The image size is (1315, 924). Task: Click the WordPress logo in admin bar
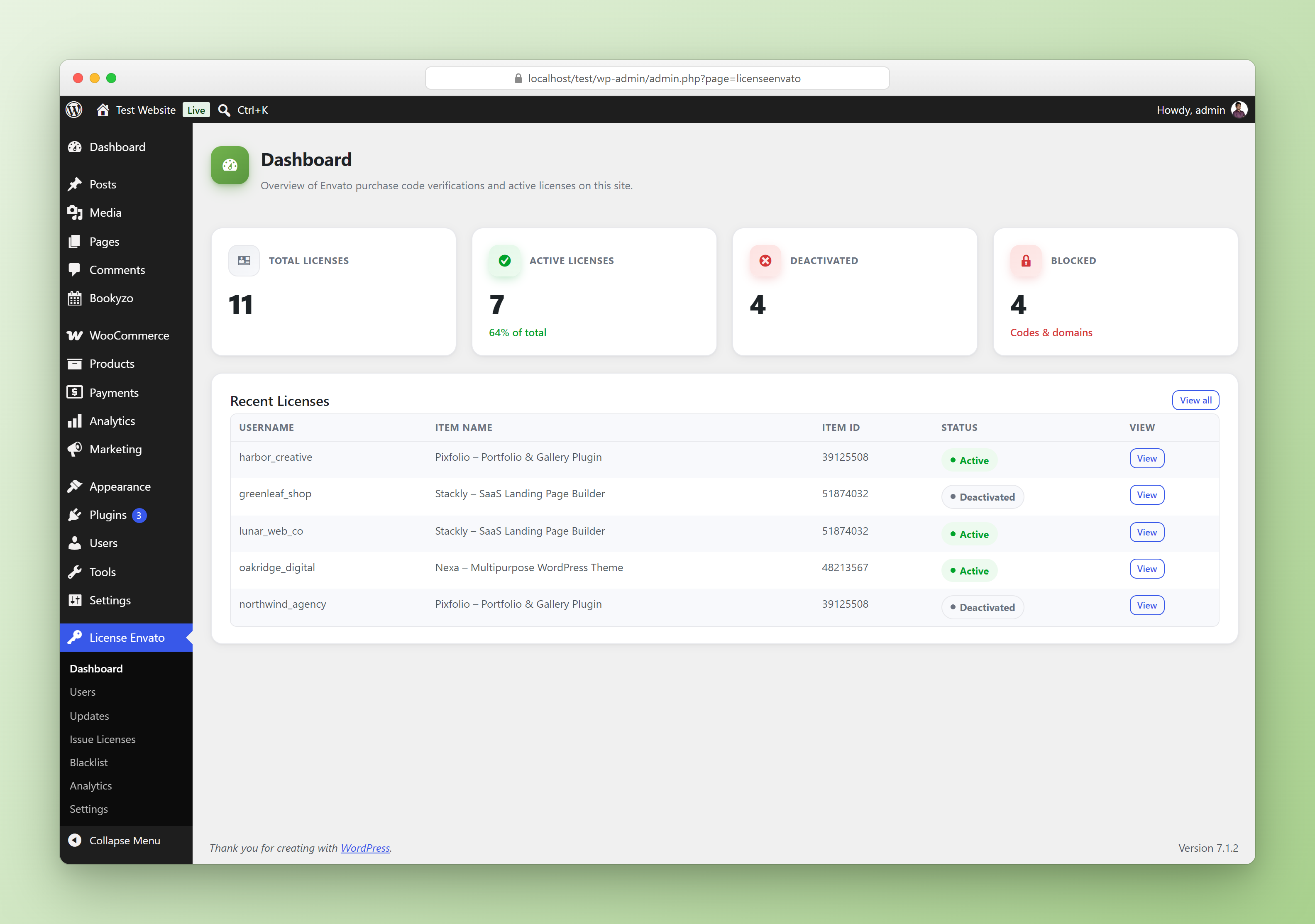pyautogui.click(x=74, y=110)
